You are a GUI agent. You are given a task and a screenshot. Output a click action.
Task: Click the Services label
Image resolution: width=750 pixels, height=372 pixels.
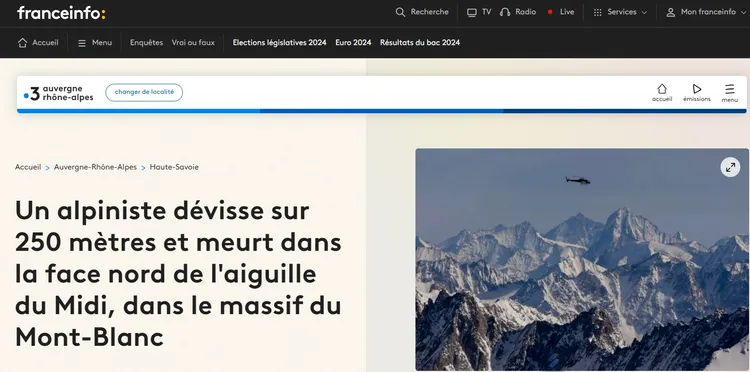[622, 12]
